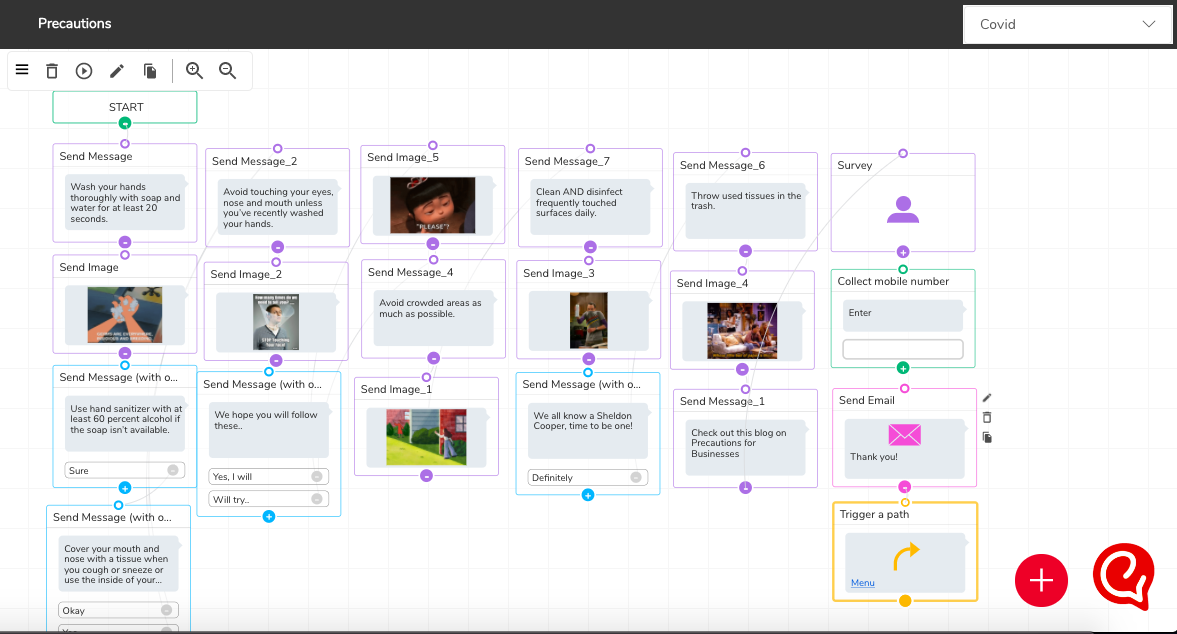Open the hamburger menu in the toolbar
Image resolution: width=1177 pixels, height=634 pixels.
(22, 70)
